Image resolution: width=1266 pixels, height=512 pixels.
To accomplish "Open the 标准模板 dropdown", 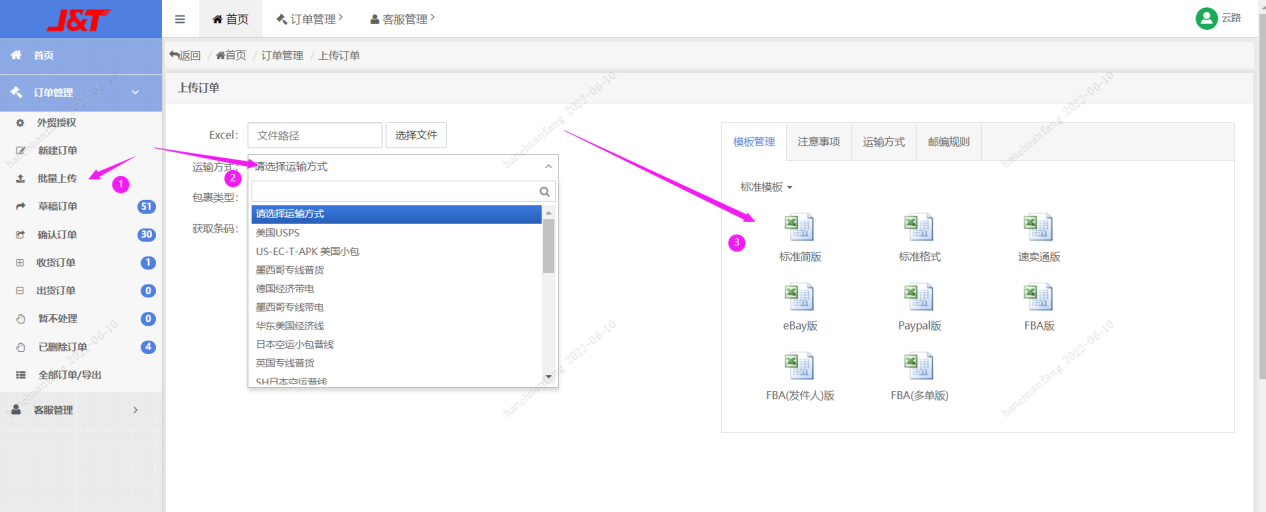I will pyautogui.click(x=766, y=187).
